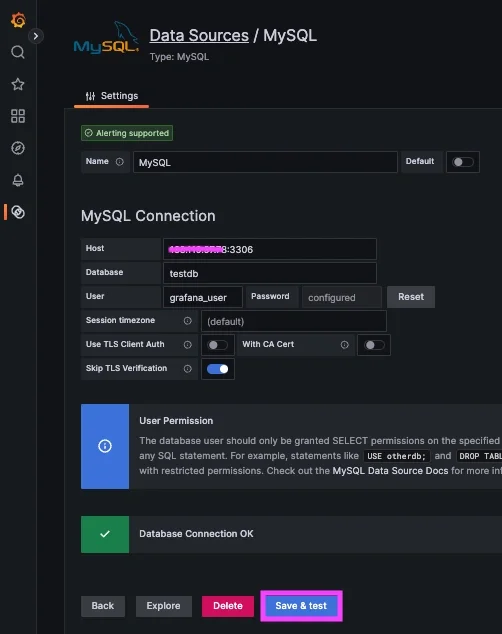
Task: Click the Alerting supported badge
Action: coord(127,133)
